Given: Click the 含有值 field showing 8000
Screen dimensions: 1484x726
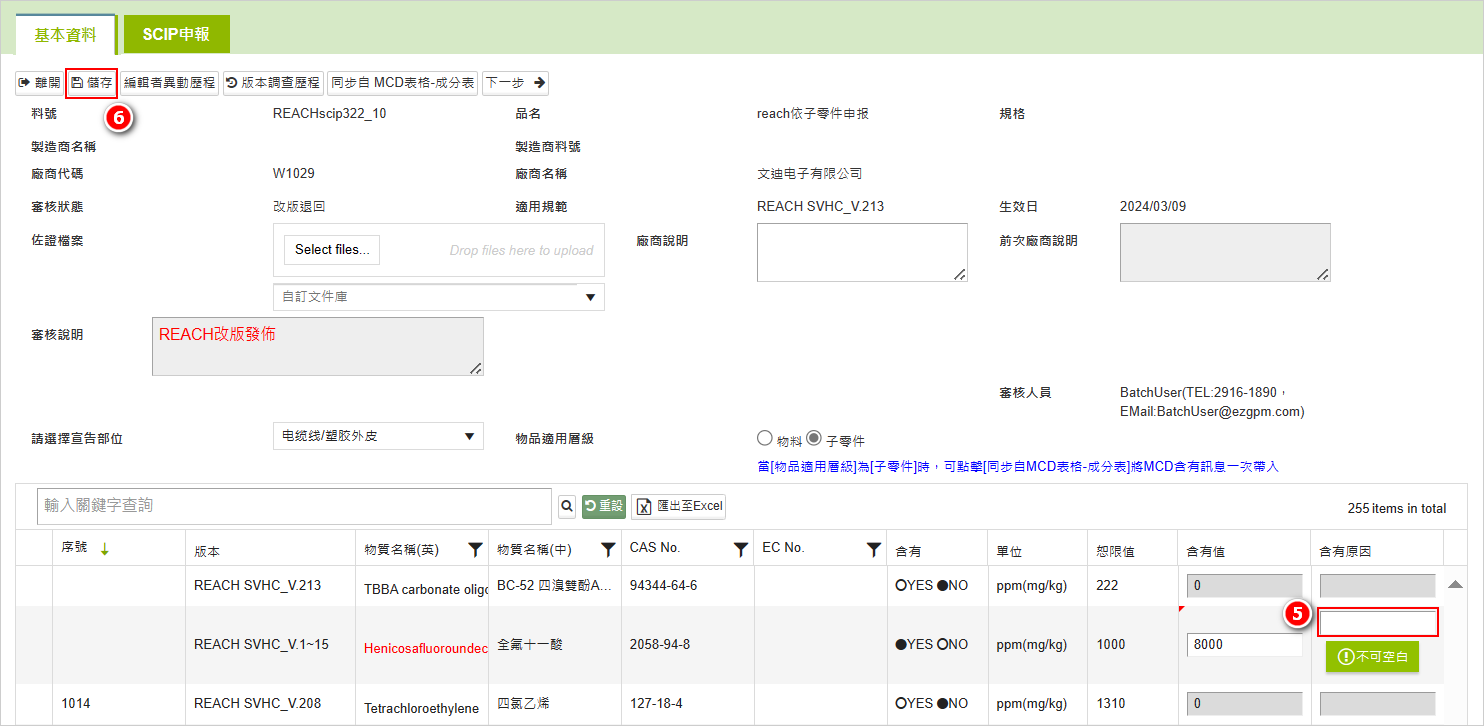Looking at the screenshot, I should (1245, 645).
